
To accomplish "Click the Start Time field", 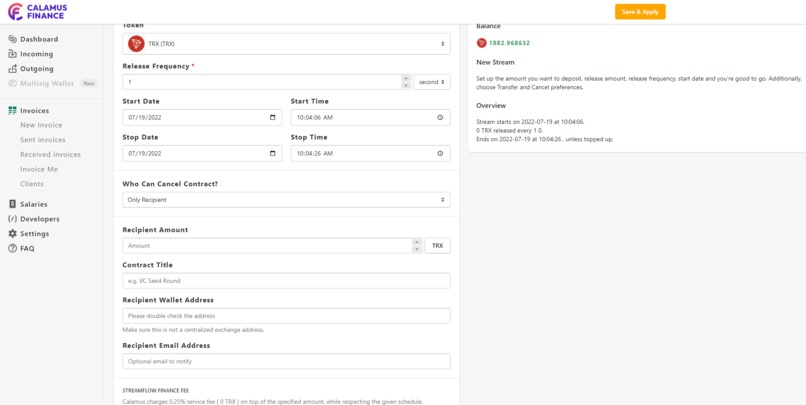I will coord(371,117).
